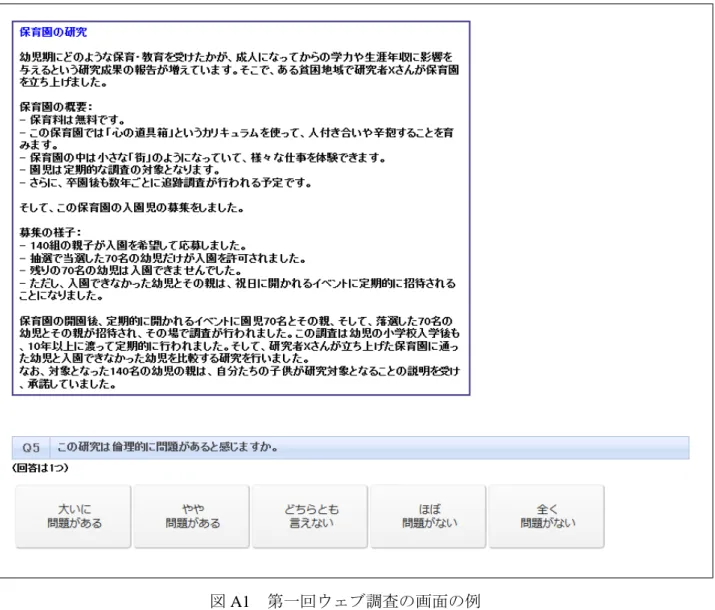Click the 保育園の研究 heading text
Viewport: 715px width, 610px height.
(x=53, y=32)
